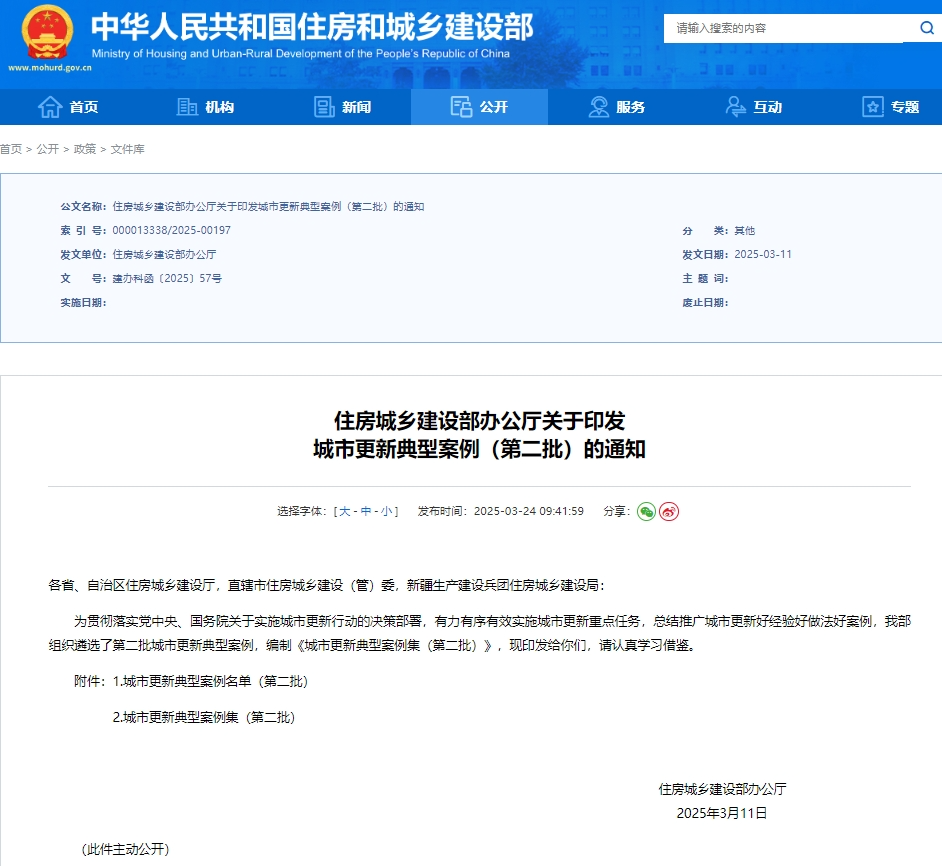This screenshot has width=942, height=866.
Task: Open 政策 breadcrumb link
Action: pos(85,149)
